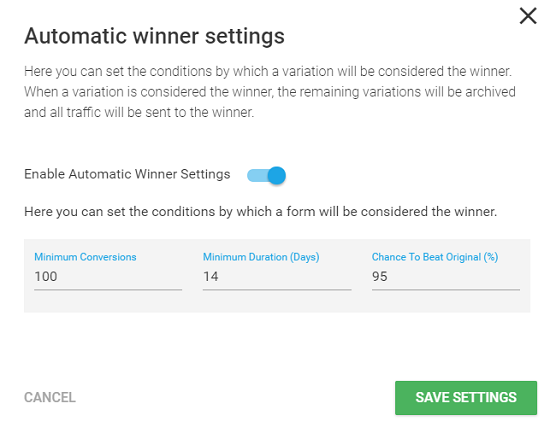Click the Minimum Conversions label
The image size is (550, 421).
[85, 257]
